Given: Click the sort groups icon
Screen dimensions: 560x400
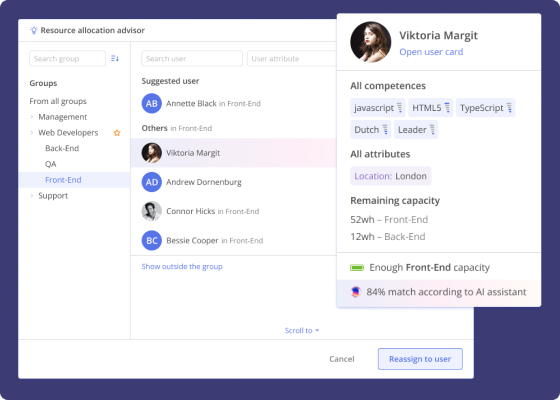Looking at the screenshot, I should (115, 58).
